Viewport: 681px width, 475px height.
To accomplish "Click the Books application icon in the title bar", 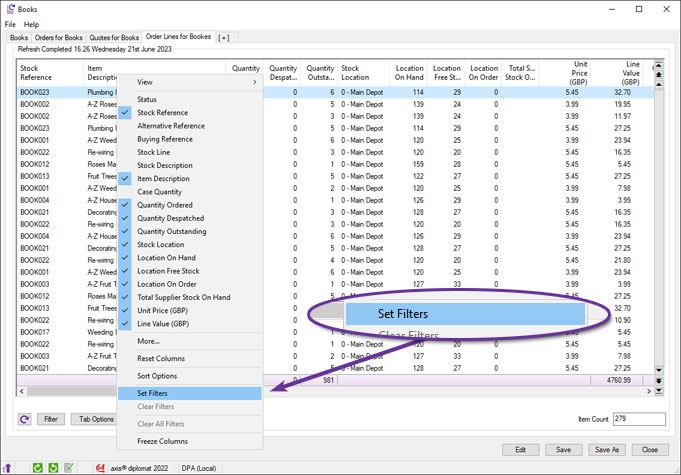I will click(10, 9).
